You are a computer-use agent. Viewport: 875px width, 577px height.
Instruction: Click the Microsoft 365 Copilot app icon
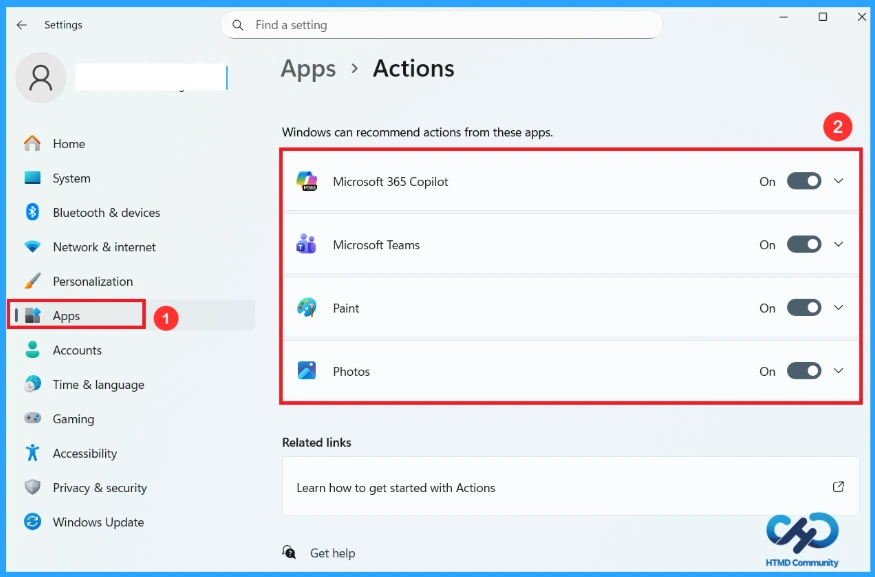click(307, 181)
